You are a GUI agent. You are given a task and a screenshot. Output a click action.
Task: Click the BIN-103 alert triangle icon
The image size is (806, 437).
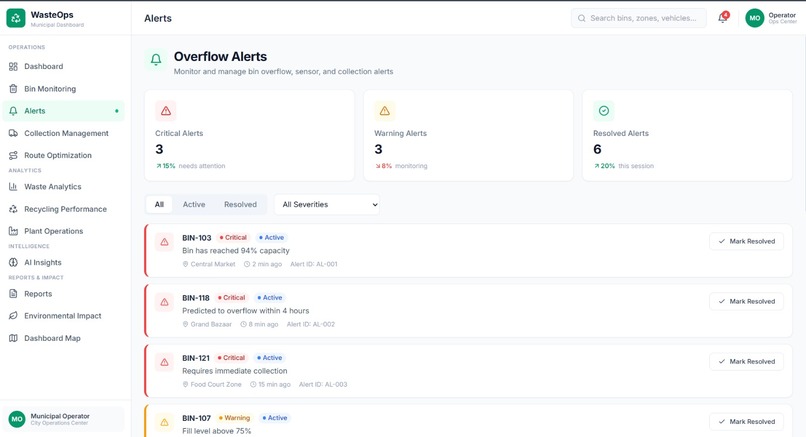pyautogui.click(x=164, y=242)
